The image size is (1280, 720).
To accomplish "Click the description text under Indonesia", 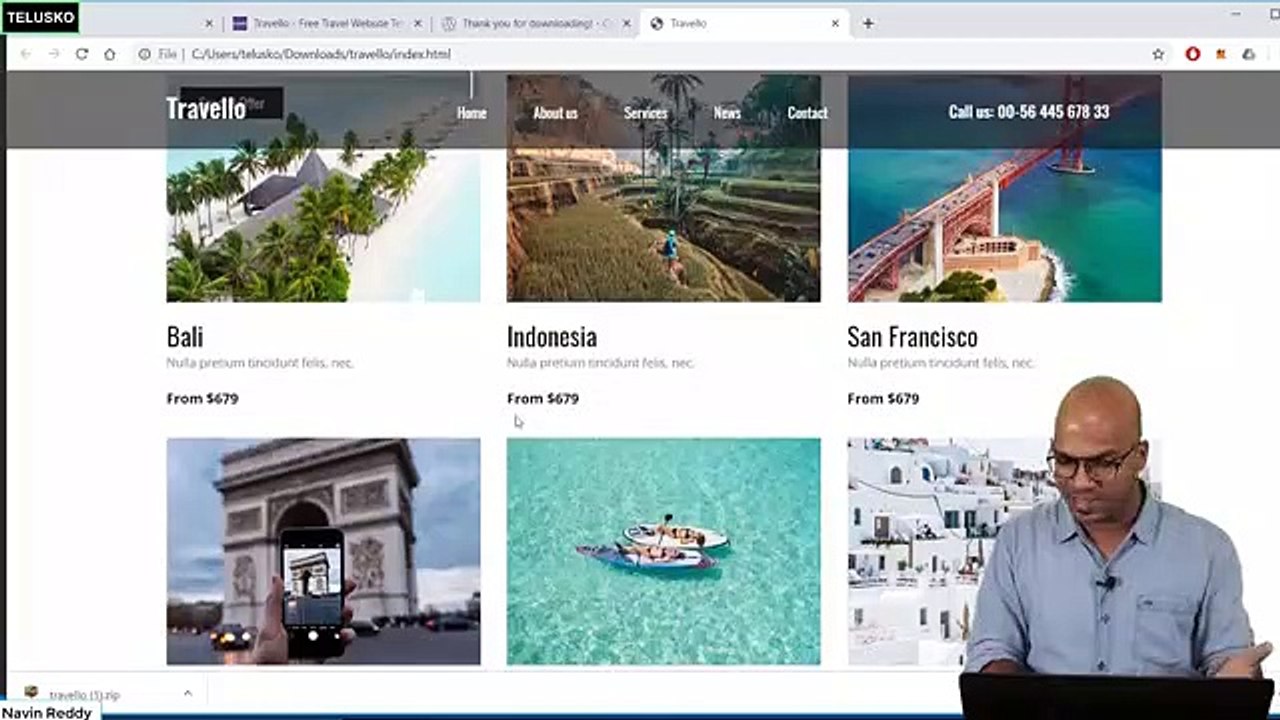I will click(x=600, y=363).
